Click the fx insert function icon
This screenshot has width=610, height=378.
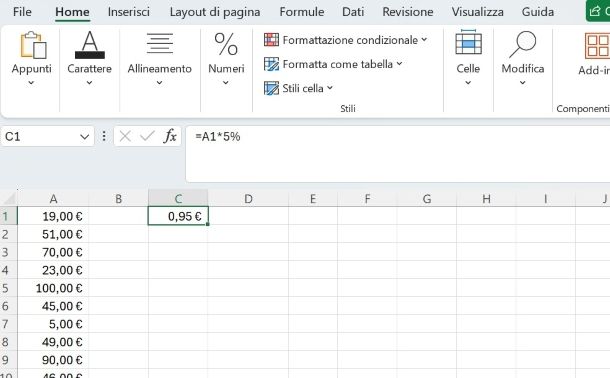170,136
